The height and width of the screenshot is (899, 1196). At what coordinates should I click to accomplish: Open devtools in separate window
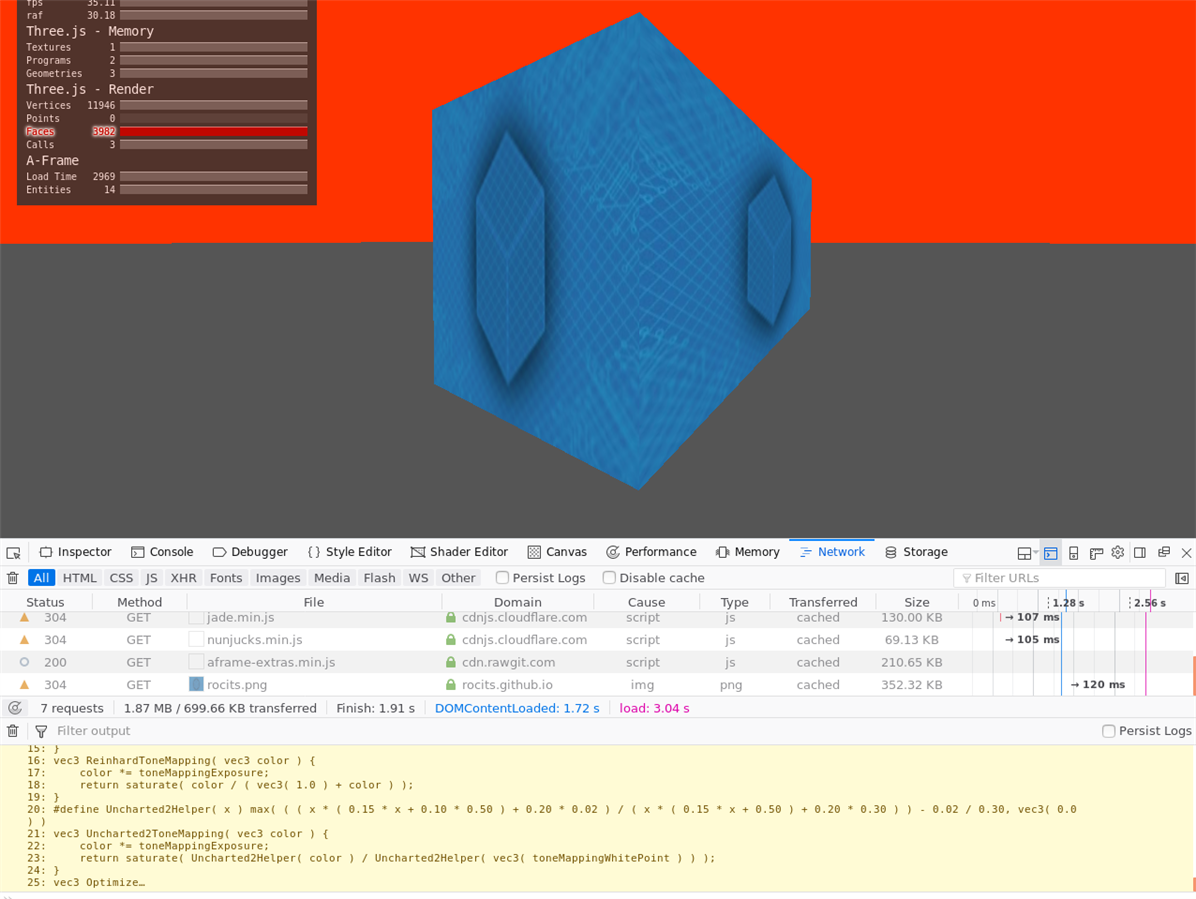pos(1164,552)
